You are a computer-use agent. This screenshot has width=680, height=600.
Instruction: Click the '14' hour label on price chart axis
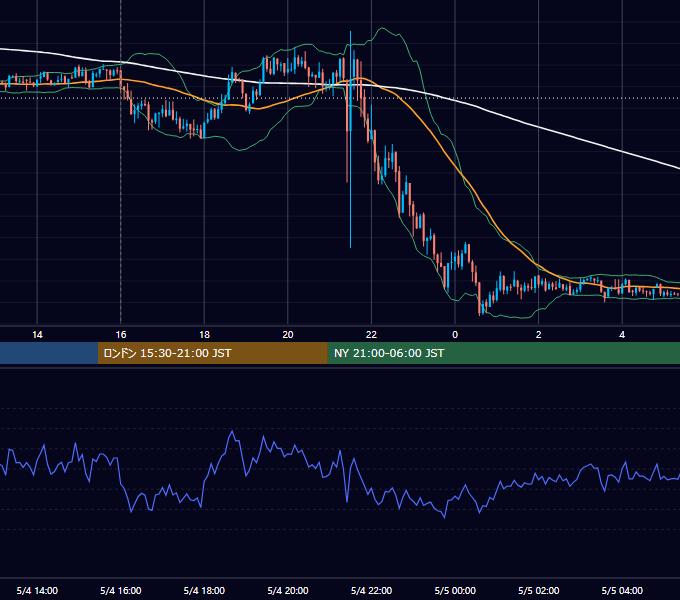click(37, 335)
